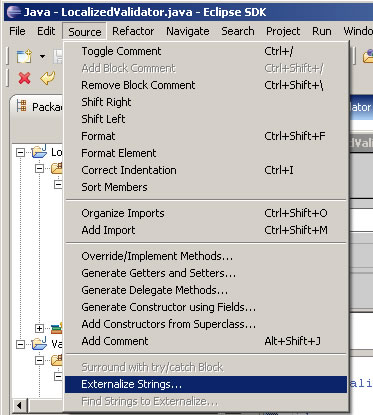Collapse the Lo project tree node
The image size is (373, 415).
tap(21, 153)
